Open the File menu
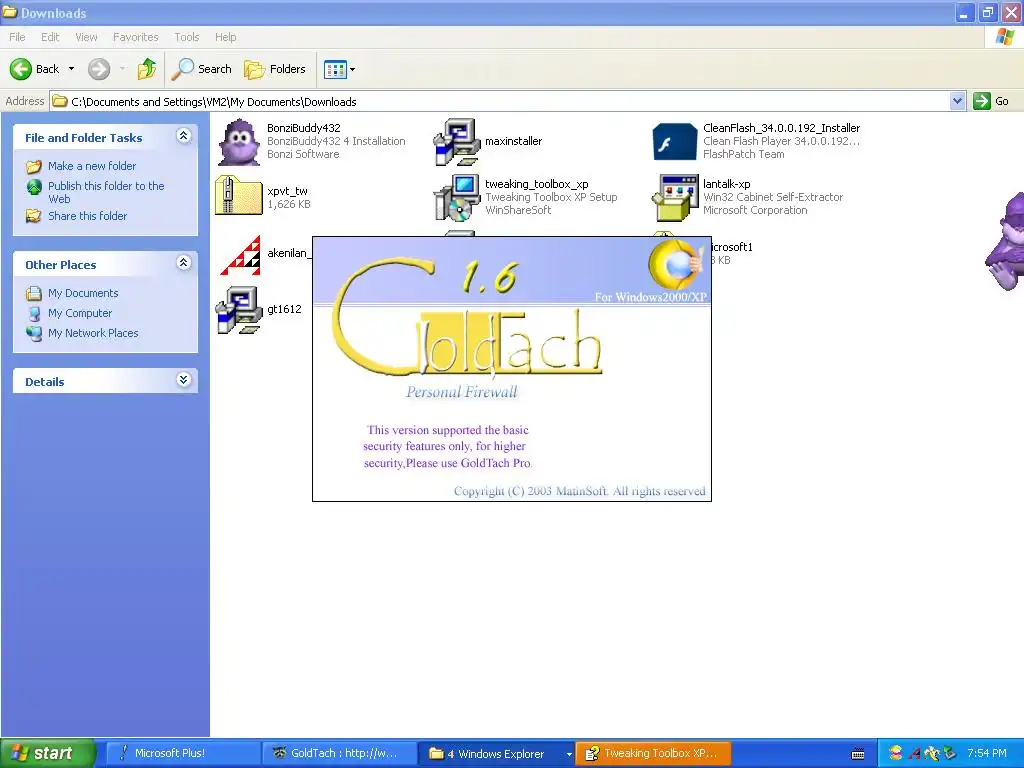Viewport: 1024px width, 768px height. [17, 37]
